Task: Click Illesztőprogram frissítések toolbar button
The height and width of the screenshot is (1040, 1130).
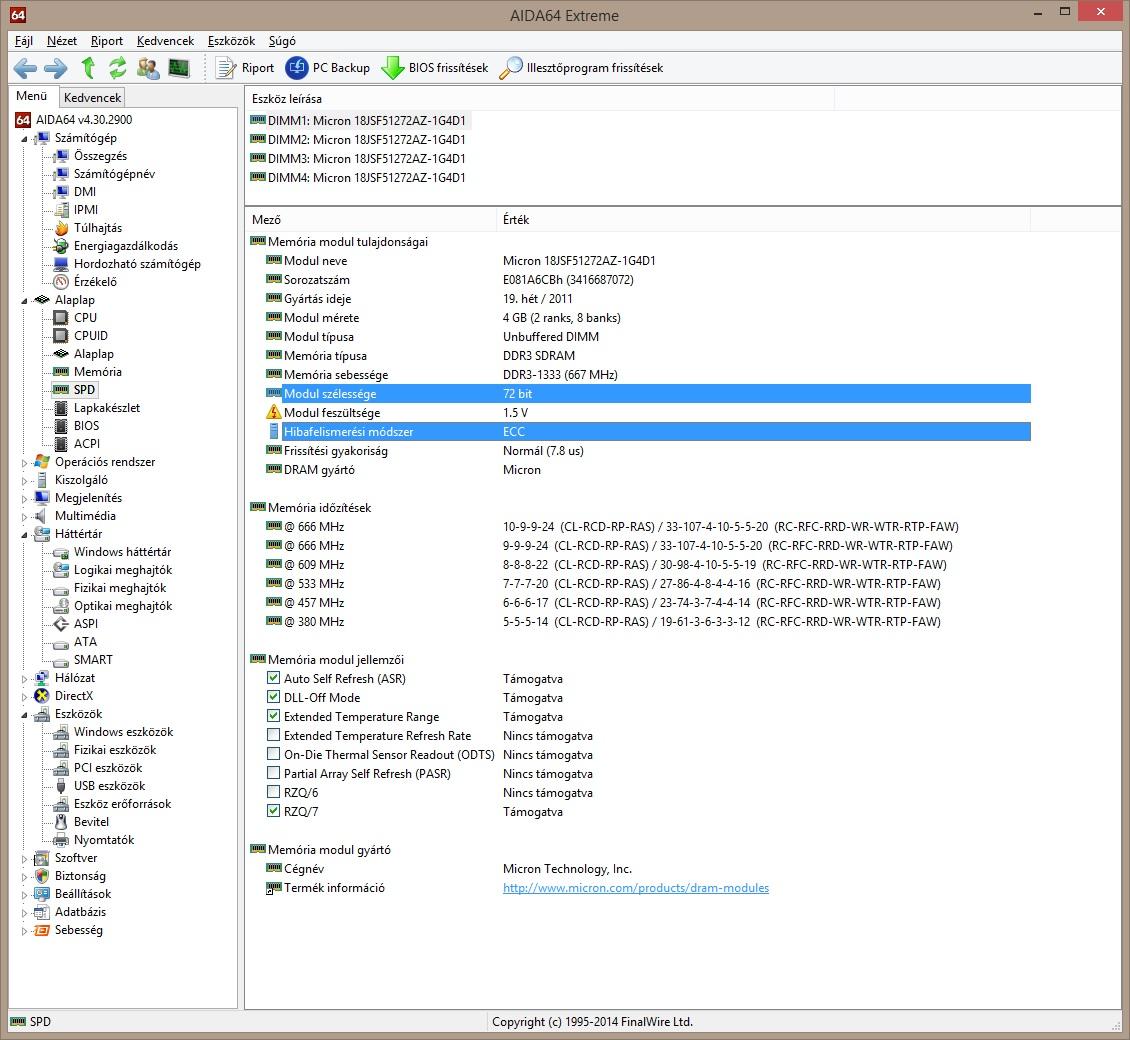Action: [581, 68]
